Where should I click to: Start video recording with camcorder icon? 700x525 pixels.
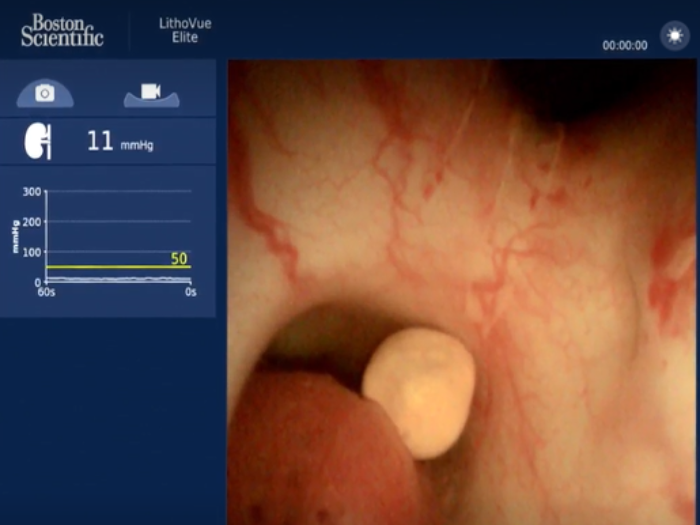[x=151, y=95]
